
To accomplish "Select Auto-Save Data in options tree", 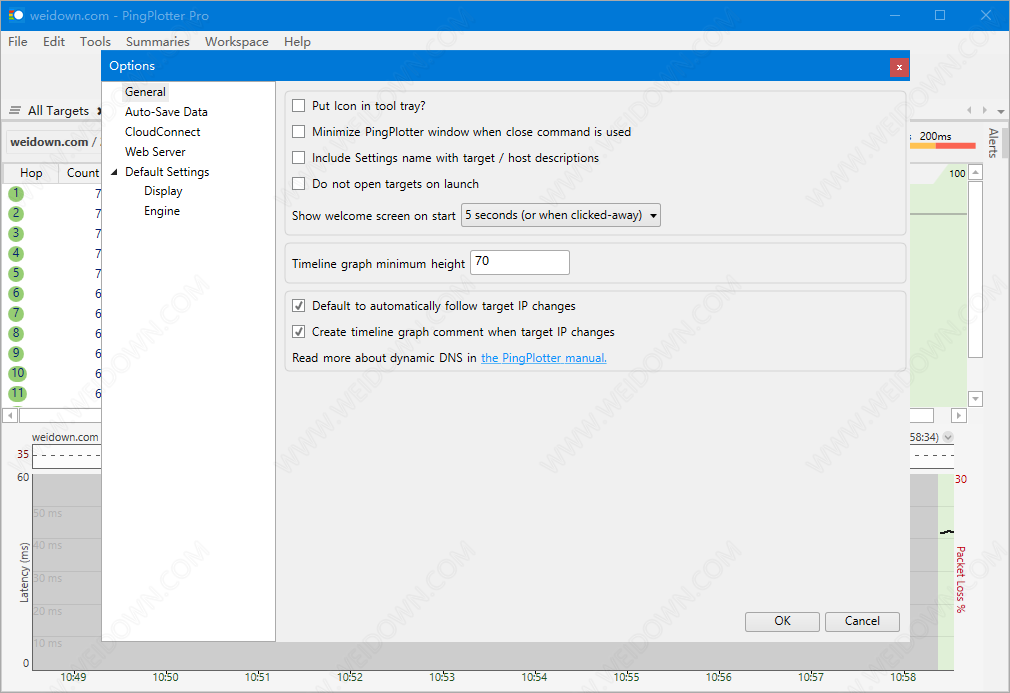I will coord(166,111).
